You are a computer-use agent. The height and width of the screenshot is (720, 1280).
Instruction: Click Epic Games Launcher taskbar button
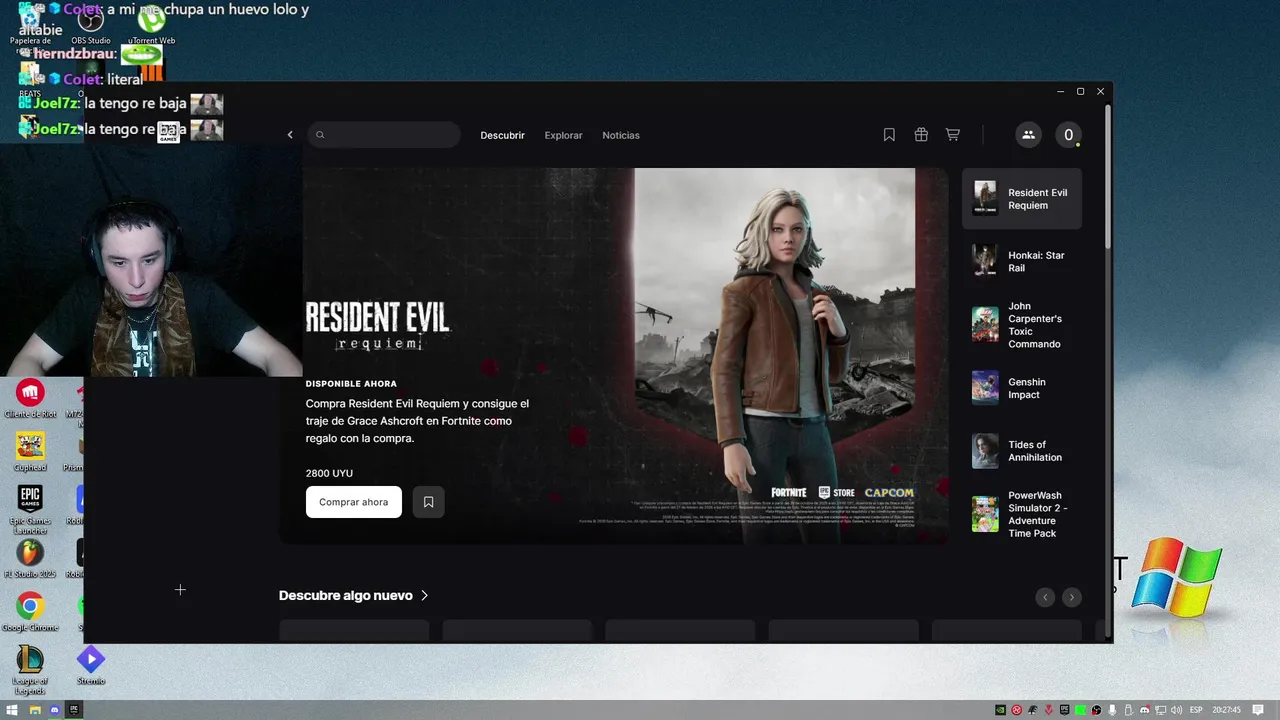tap(75, 710)
